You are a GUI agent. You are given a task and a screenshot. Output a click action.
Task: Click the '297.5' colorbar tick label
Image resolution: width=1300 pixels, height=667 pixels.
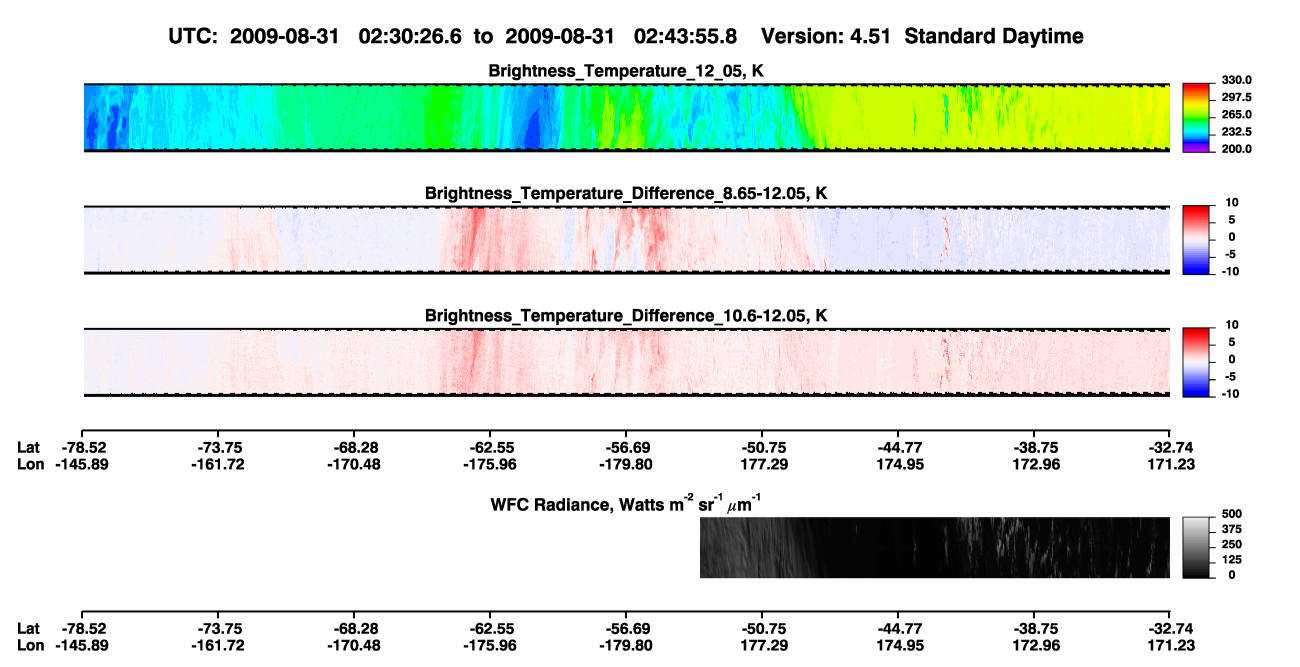click(x=1238, y=97)
